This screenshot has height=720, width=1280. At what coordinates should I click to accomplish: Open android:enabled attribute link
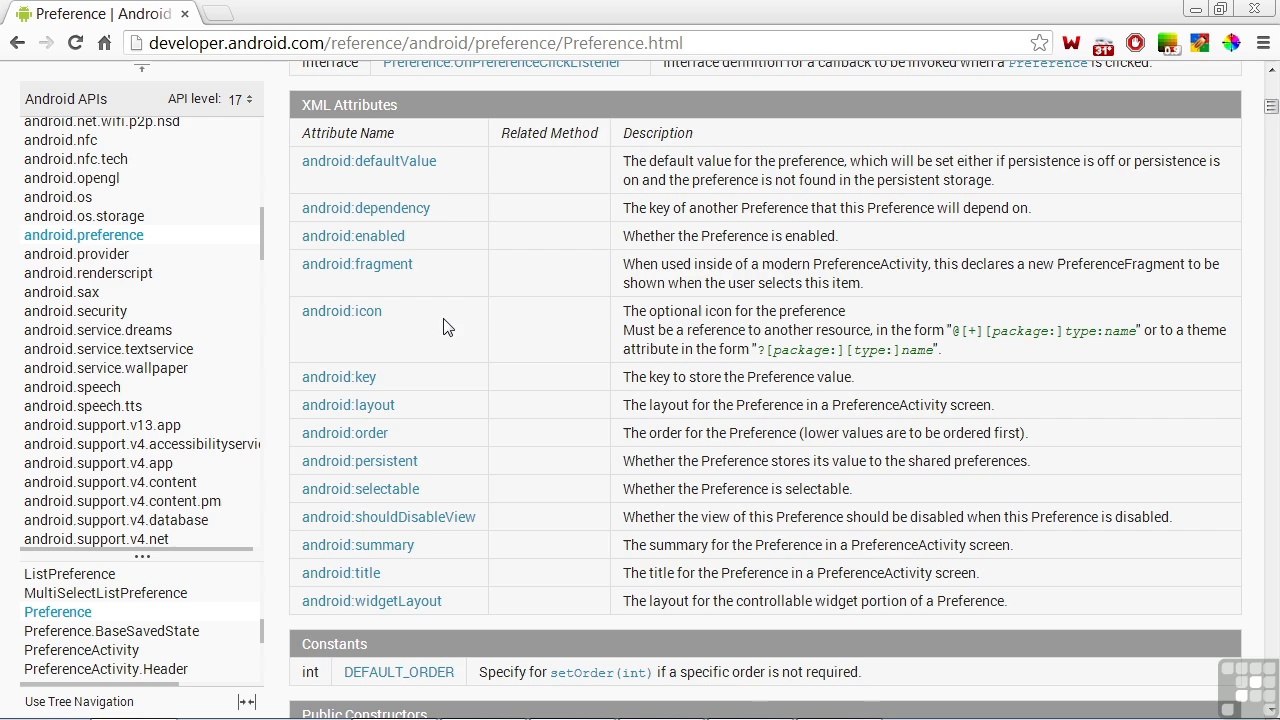pyautogui.click(x=353, y=236)
